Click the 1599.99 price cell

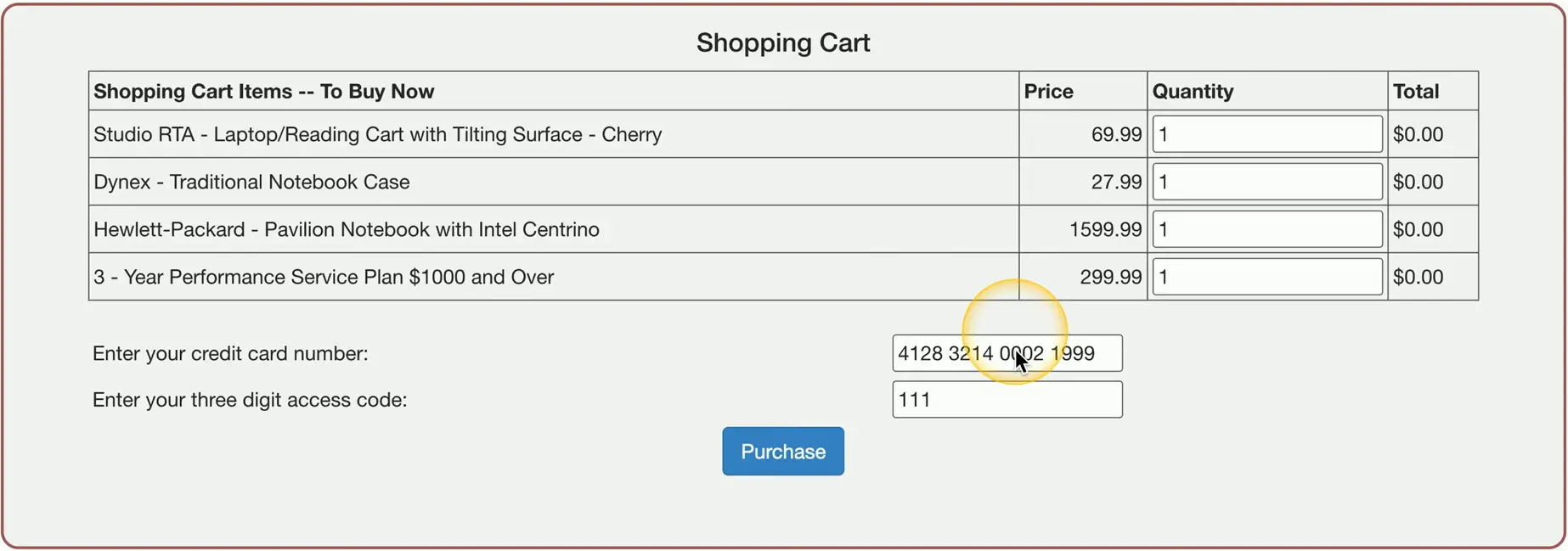click(x=1105, y=229)
